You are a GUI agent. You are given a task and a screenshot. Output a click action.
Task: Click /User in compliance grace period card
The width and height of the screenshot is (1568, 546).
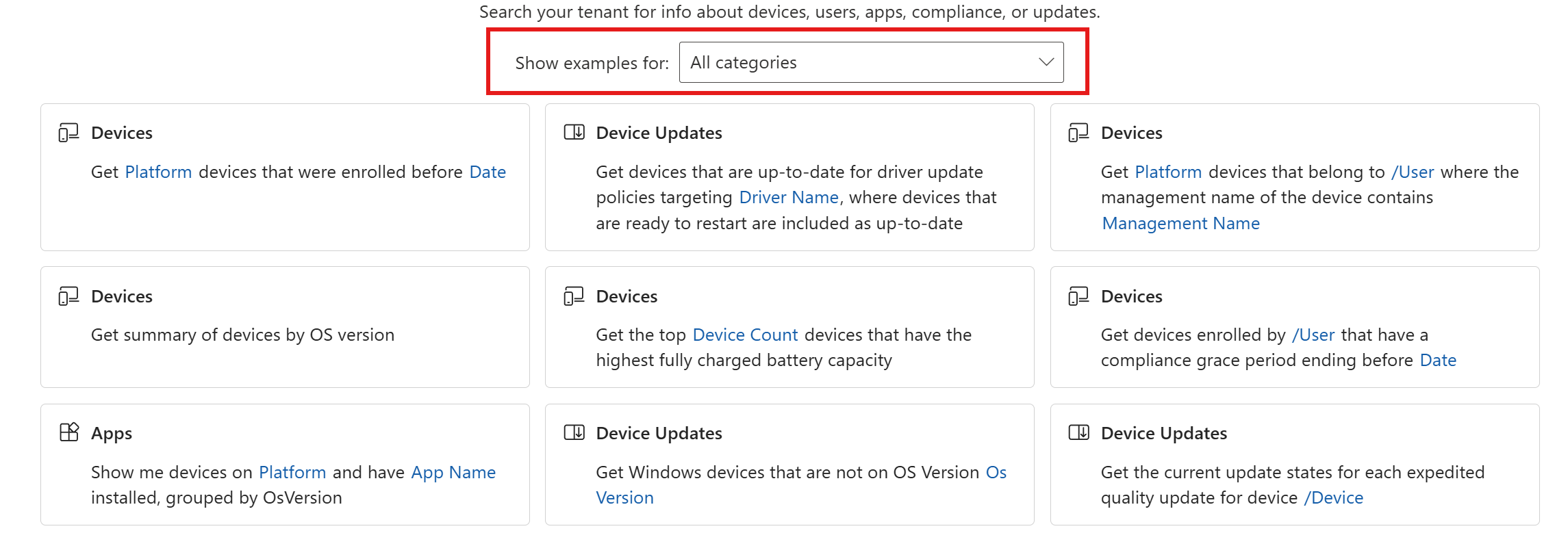pyautogui.click(x=1313, y=335)
